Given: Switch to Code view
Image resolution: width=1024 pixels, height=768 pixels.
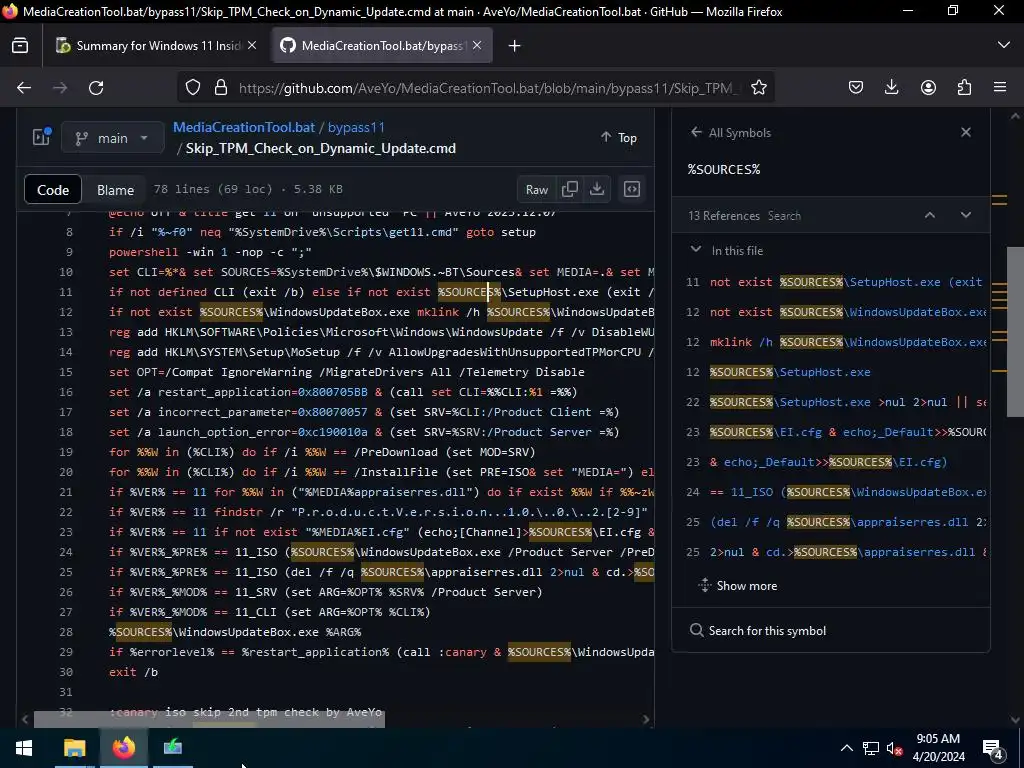Looking at the screenshot, I should [53, 190].
